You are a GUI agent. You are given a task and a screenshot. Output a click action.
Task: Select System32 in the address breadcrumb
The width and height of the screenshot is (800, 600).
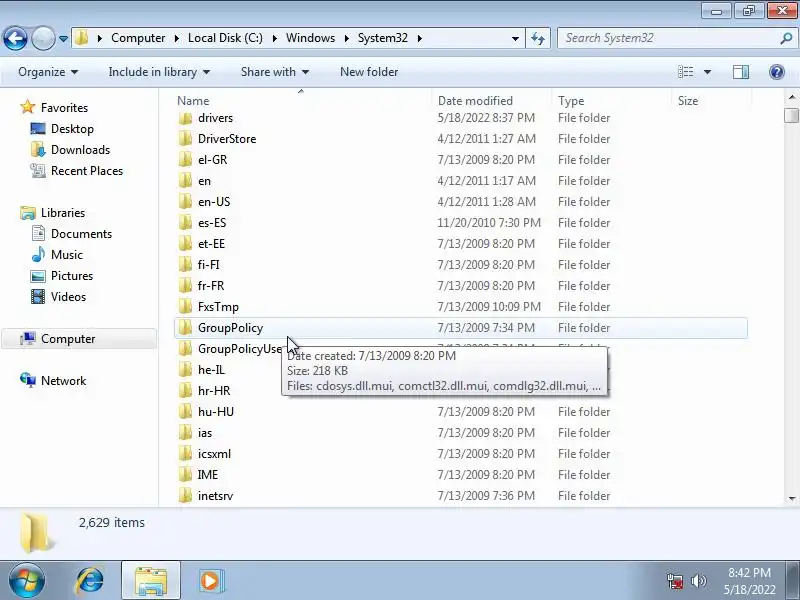click(x=383, y=38)
